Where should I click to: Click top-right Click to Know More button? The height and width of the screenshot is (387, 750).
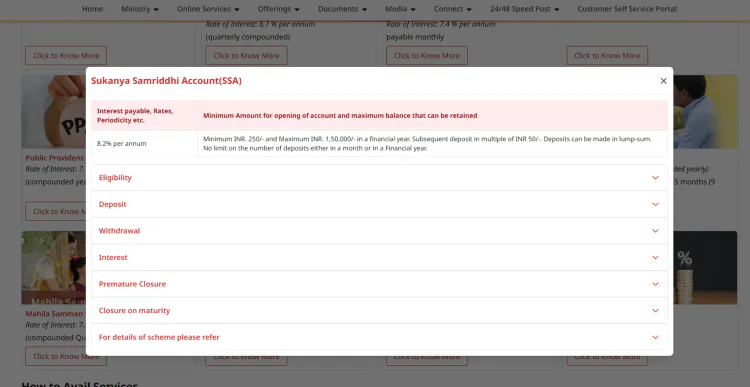click(x=607, y=55)
